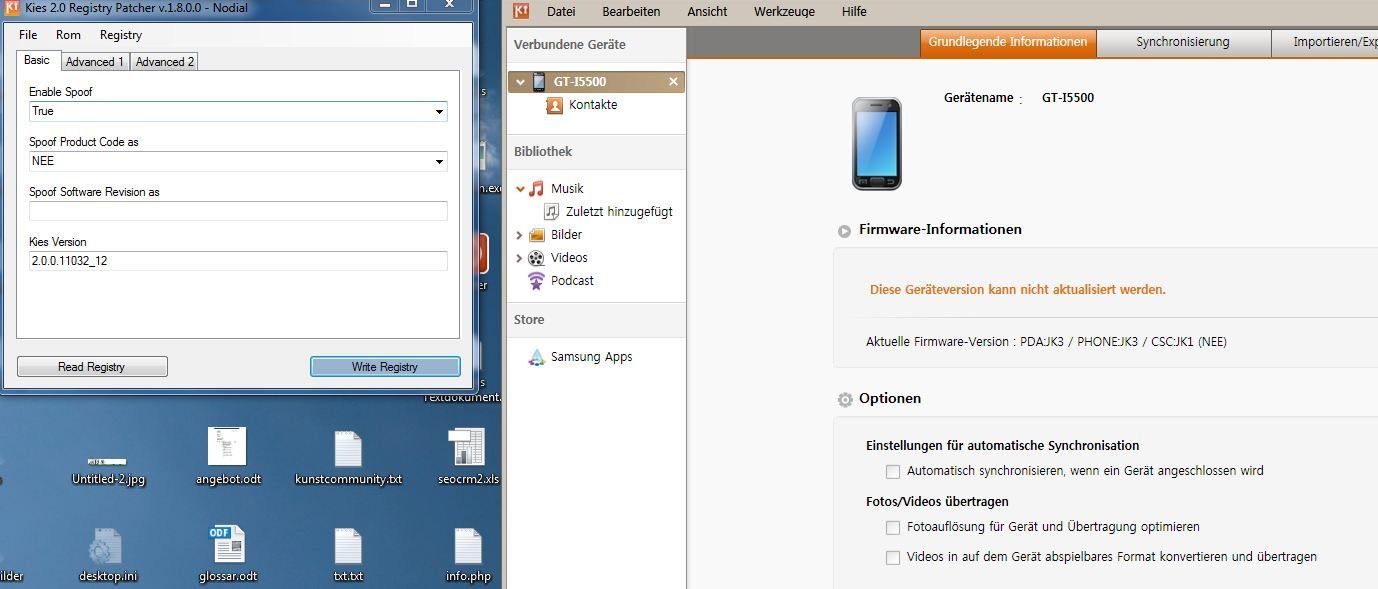Click the Videos film reel icon

(x=537, y=258)
